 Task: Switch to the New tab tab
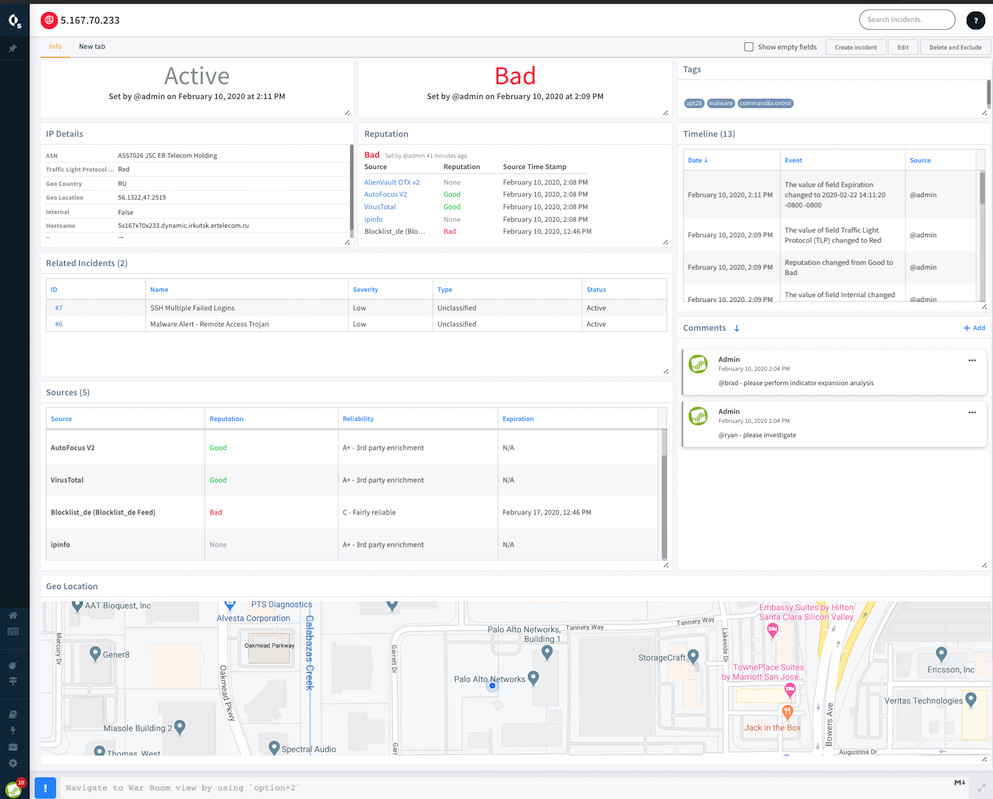[92, 47]
